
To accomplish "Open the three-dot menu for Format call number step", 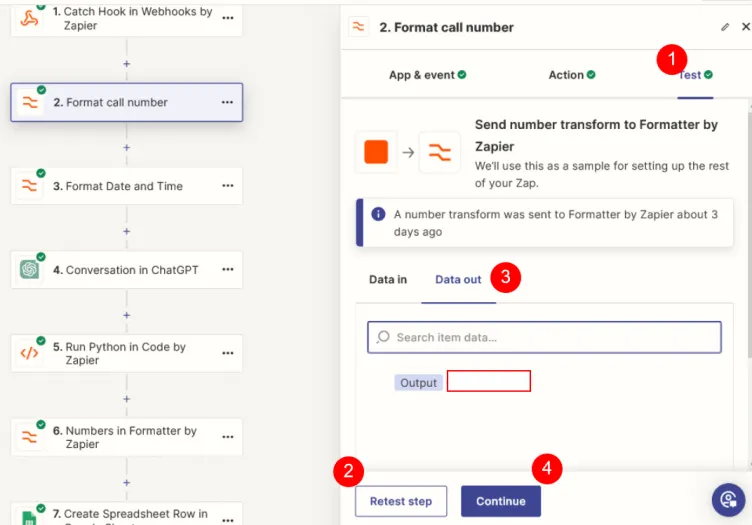I will pyautogui.click(x=227, y=102).
